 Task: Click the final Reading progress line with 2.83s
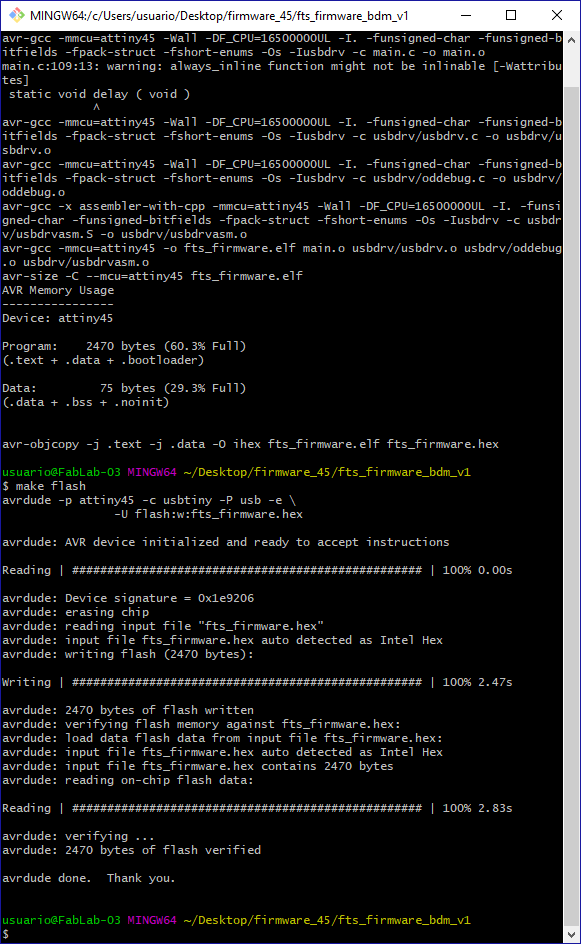[x=257, y=808]
